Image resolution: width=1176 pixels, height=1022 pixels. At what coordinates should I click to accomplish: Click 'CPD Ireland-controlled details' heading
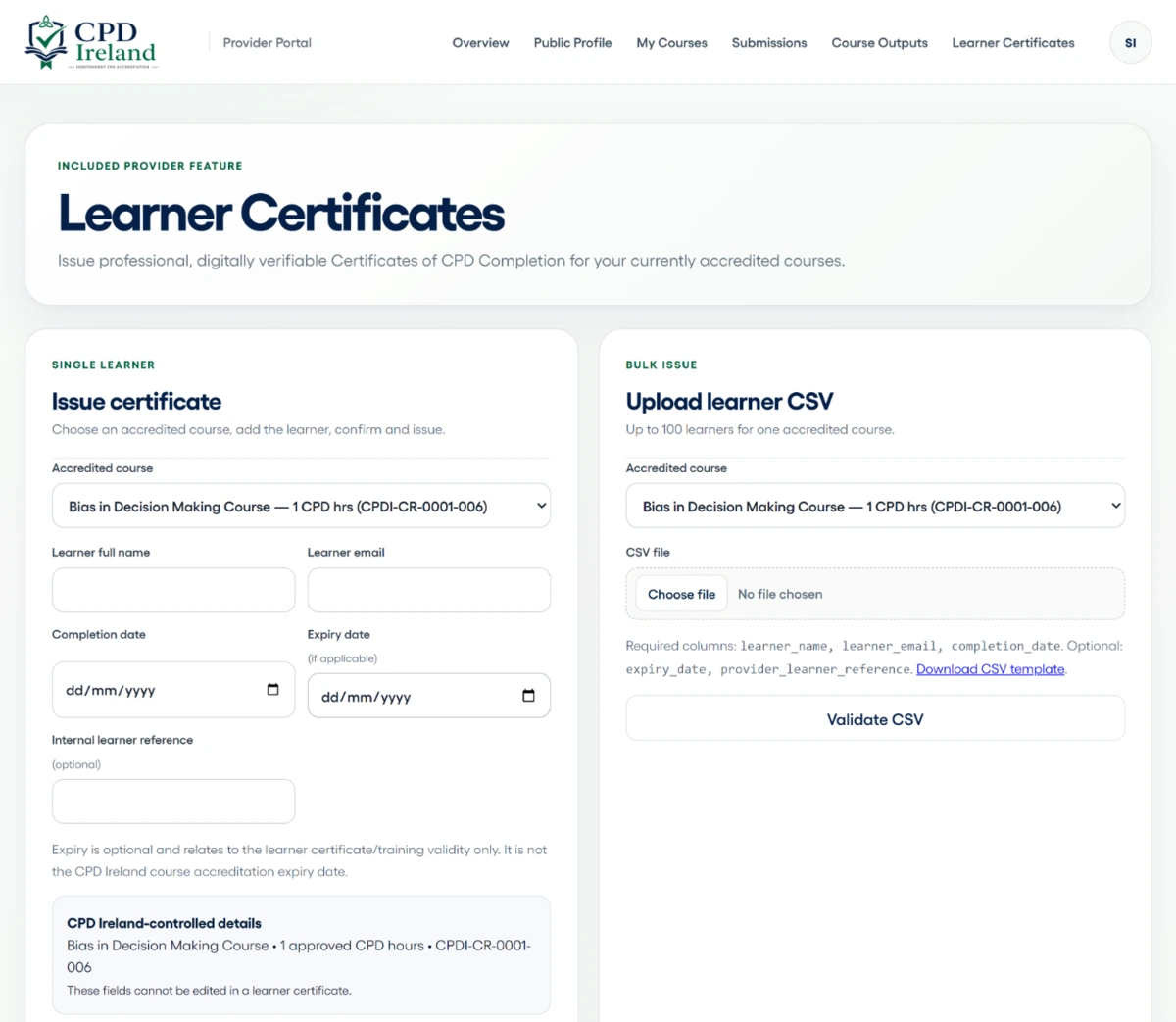point(164,923)
